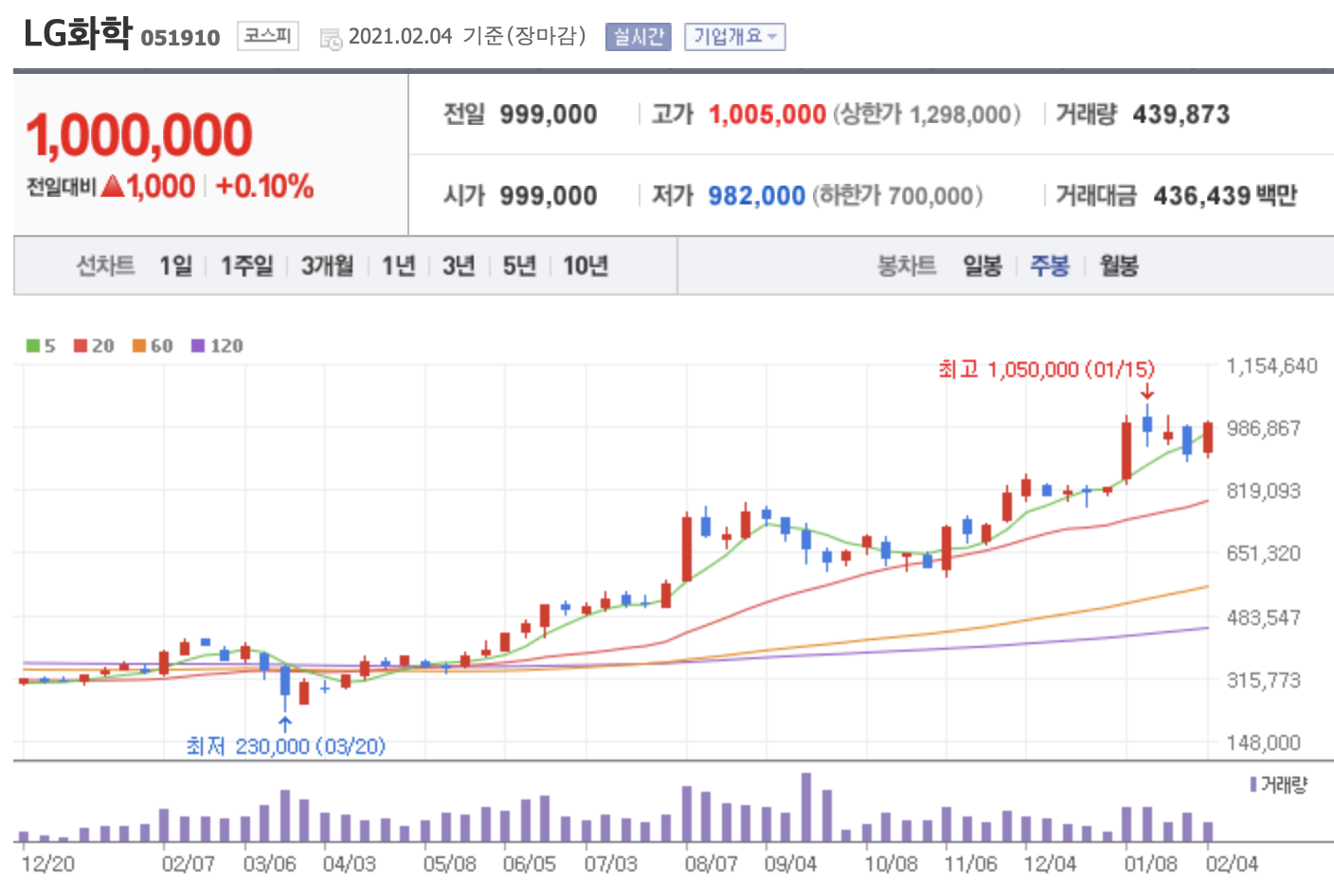Image resolution: width=1334 pixels, height=896 pixels.
Task: Click the 고가 value 1,005,000
Action: pyautogui.click(x=767, y=115)
